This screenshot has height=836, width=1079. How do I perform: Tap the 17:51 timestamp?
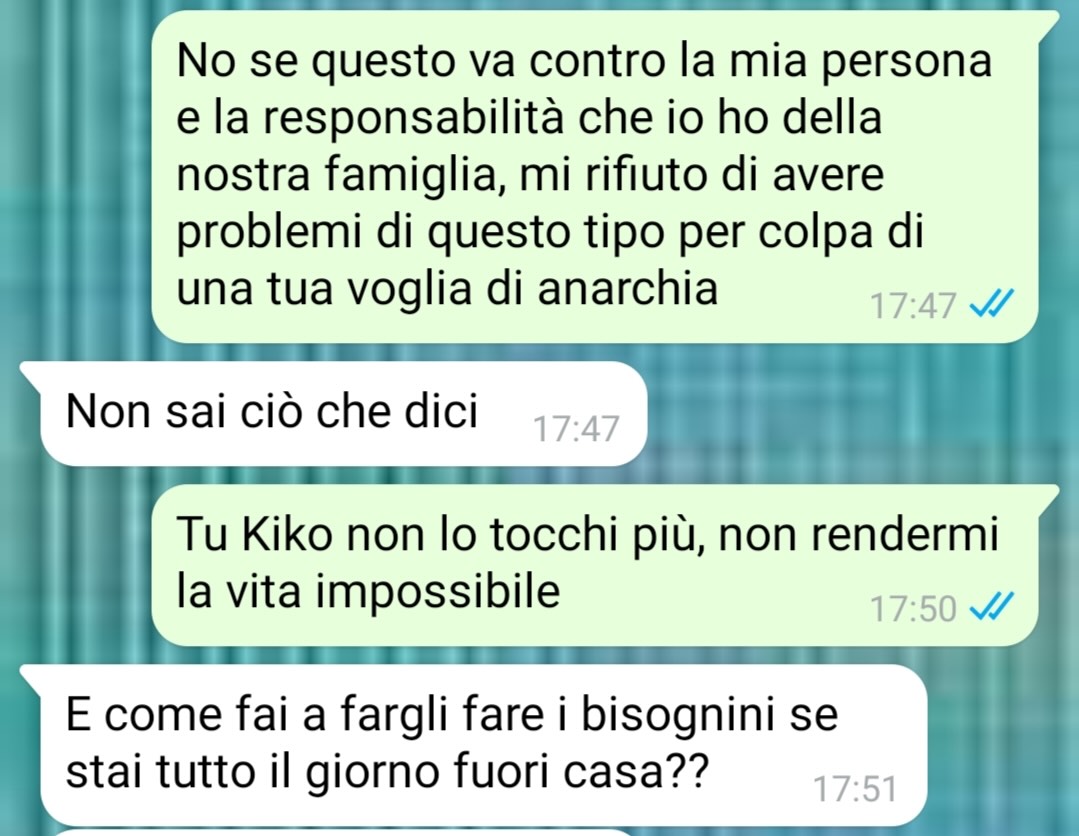855,789
